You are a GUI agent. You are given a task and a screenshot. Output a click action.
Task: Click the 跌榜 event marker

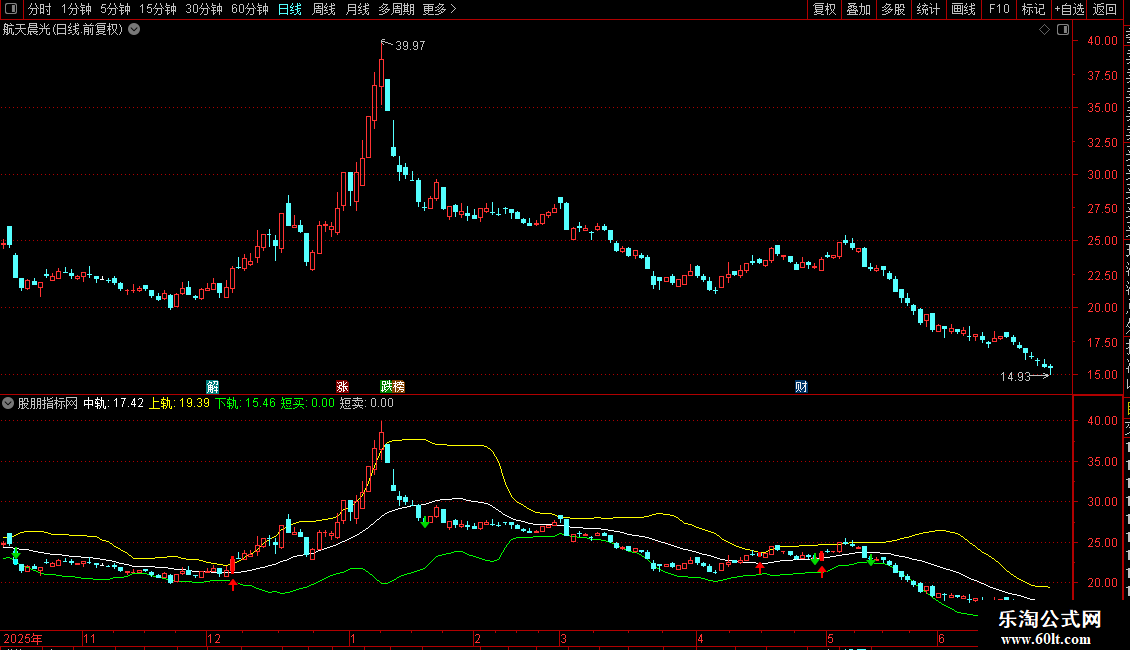[393, 387]
